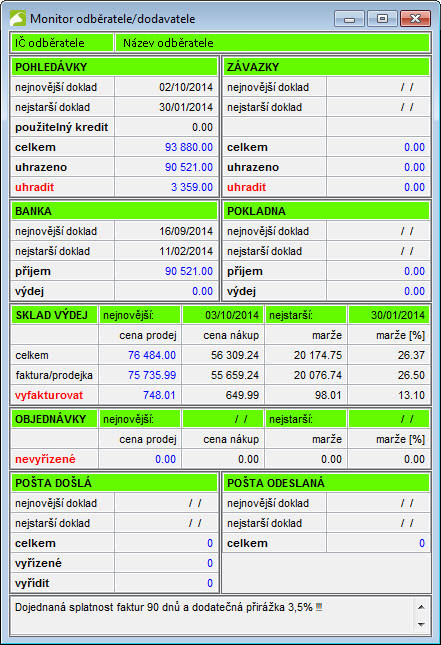The width and height of the screenshot is (441, 645).
Task: Click the note scrollbar down arrow
Action: 421,624
